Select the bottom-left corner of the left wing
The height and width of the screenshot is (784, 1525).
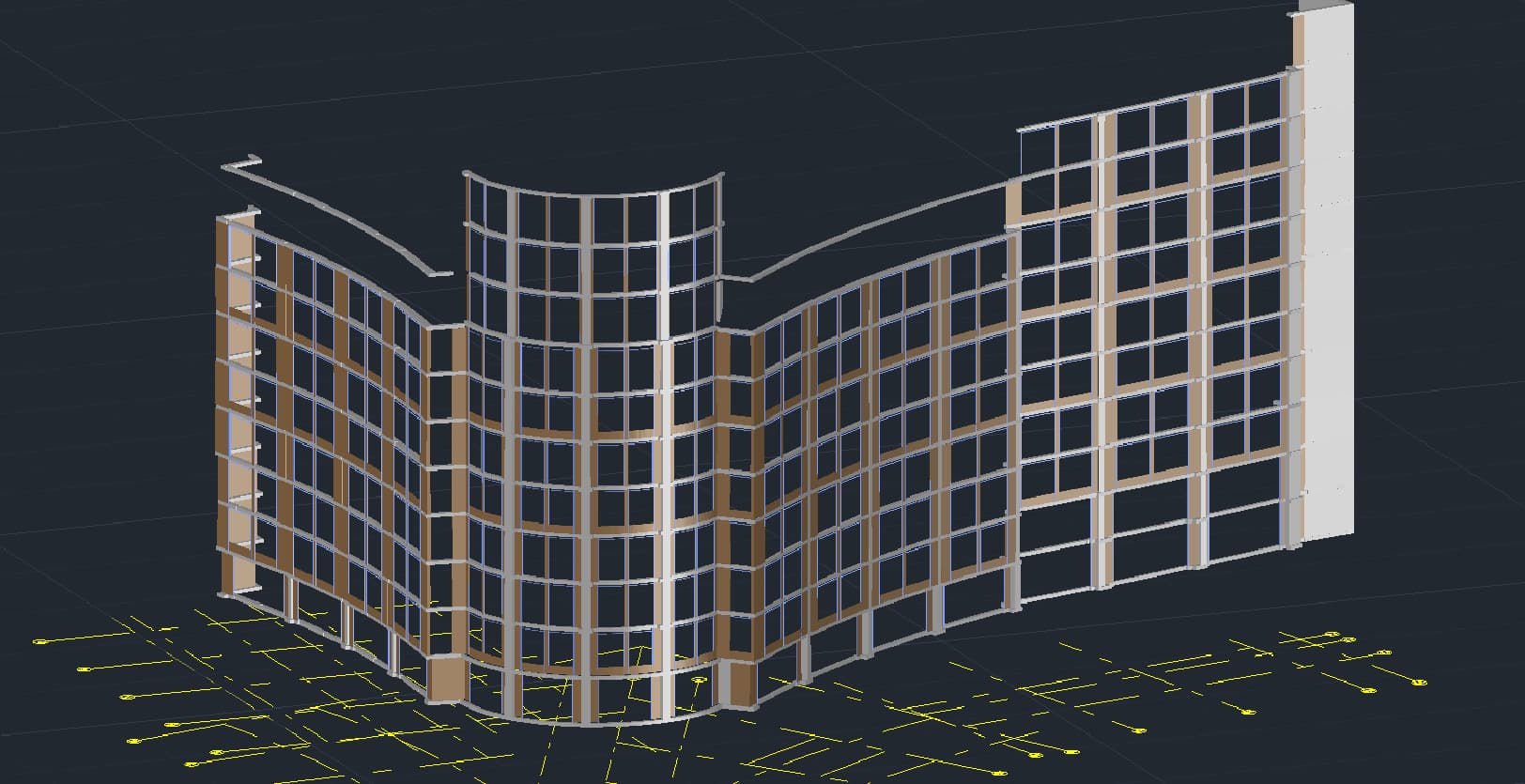(x=225, y=592)
